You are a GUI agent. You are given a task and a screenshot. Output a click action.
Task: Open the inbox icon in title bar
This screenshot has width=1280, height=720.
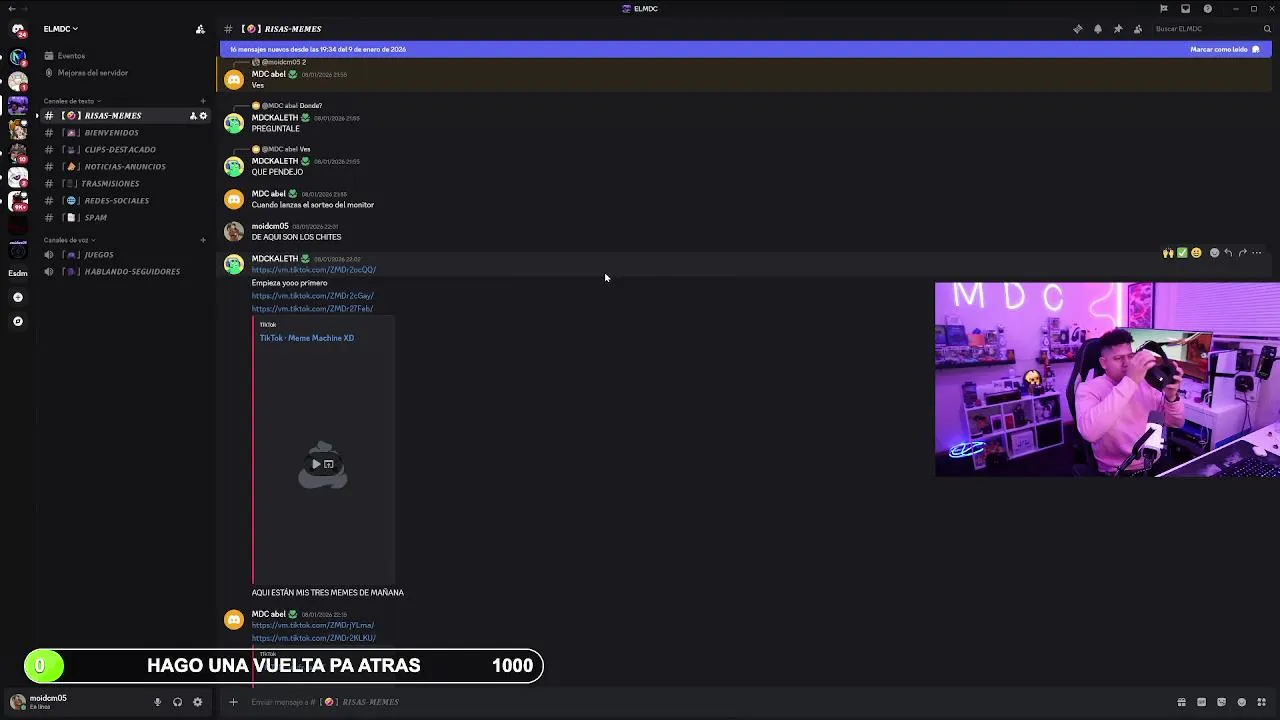point(1185,9)
